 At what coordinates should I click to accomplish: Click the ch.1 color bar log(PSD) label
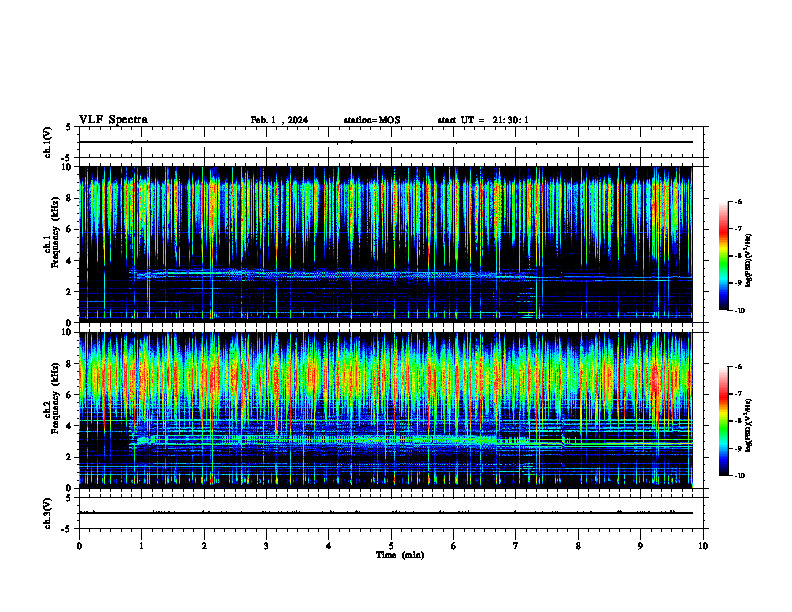click(749, 261)
